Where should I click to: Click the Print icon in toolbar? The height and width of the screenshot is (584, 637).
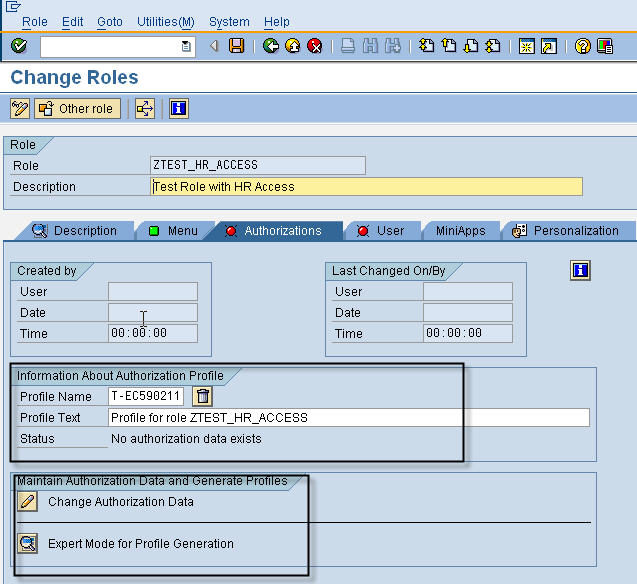click(348, 46)
